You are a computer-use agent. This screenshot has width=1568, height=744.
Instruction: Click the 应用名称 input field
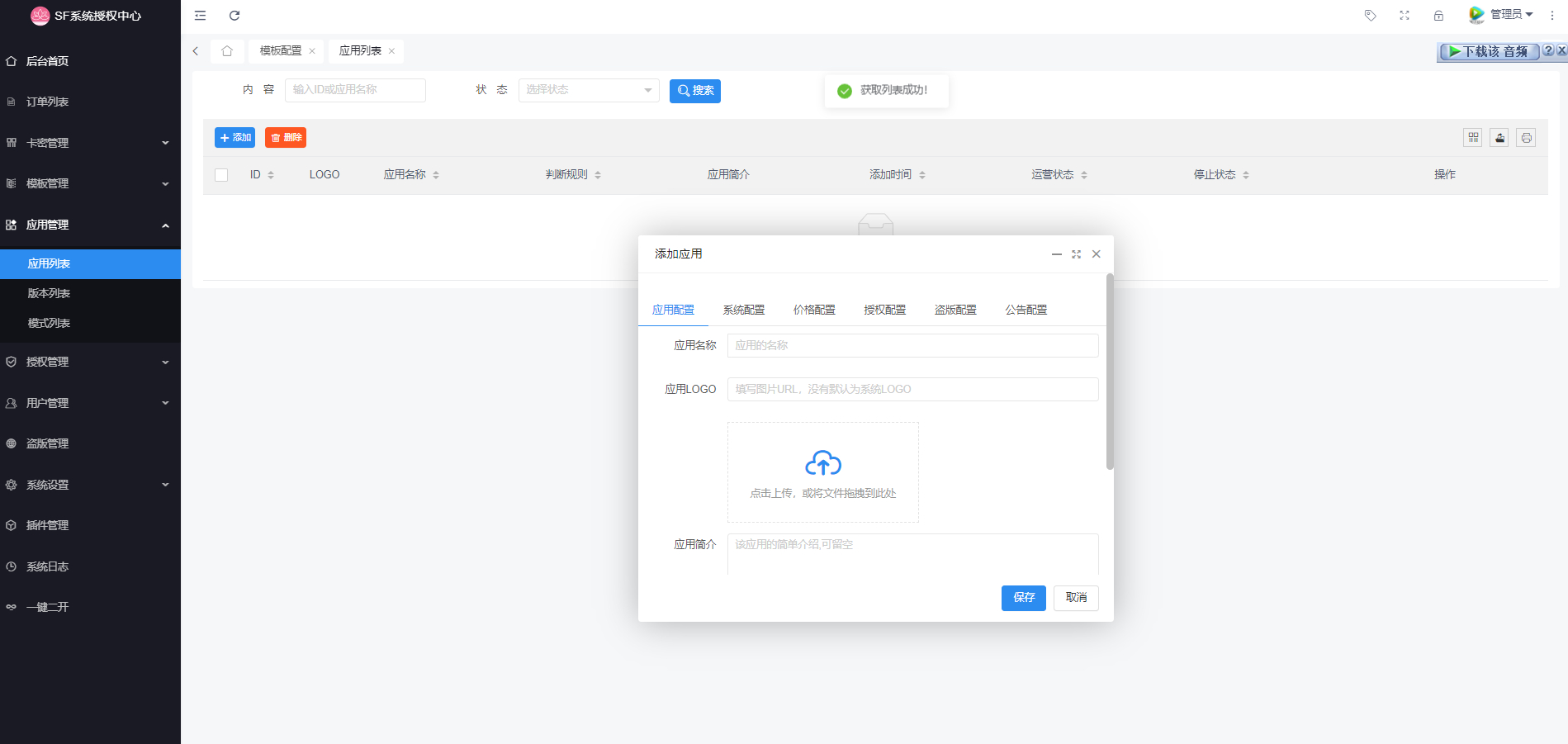click(x=912, y=345)
